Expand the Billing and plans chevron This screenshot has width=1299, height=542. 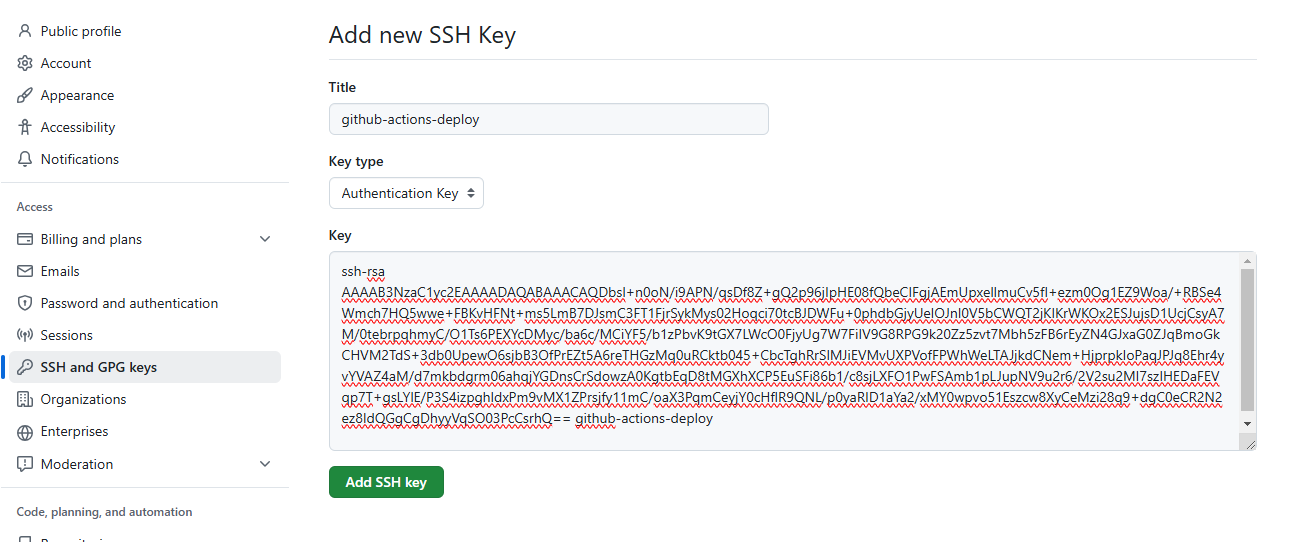(x=265, y=239)
